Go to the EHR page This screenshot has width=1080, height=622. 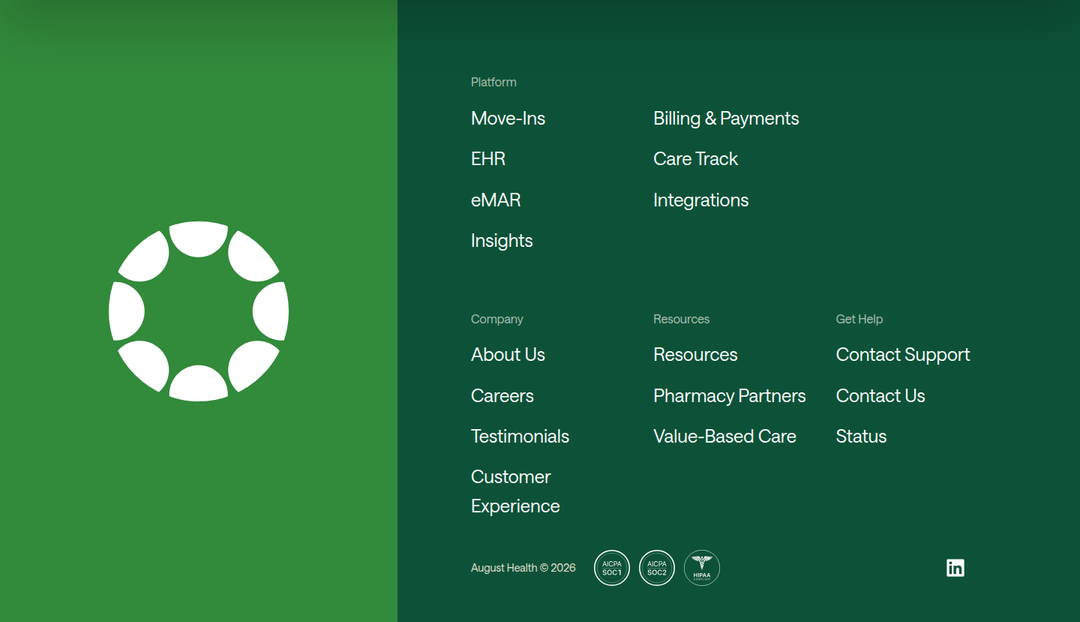click(x=488, y=159)
